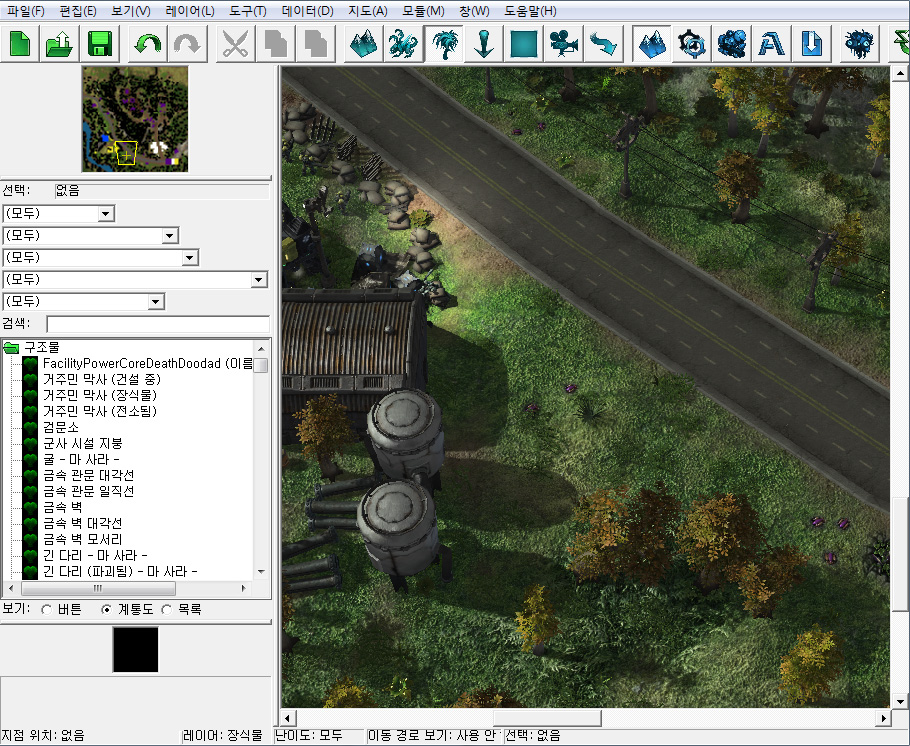Open the 파일(F) menu
910x746 pixels.
point(26,11)
